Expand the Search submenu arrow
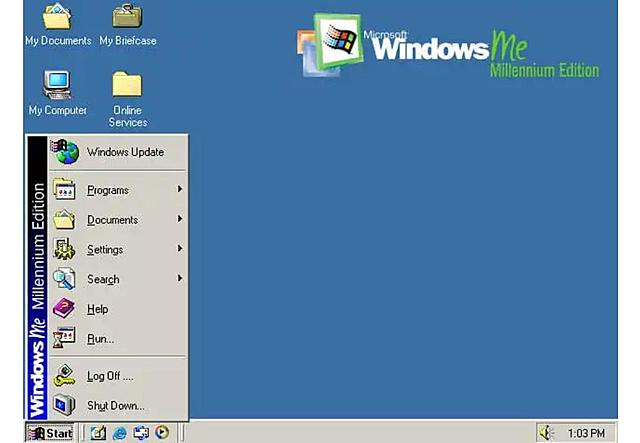This screenshot has width=640, height=443. (x=180, y=278)
